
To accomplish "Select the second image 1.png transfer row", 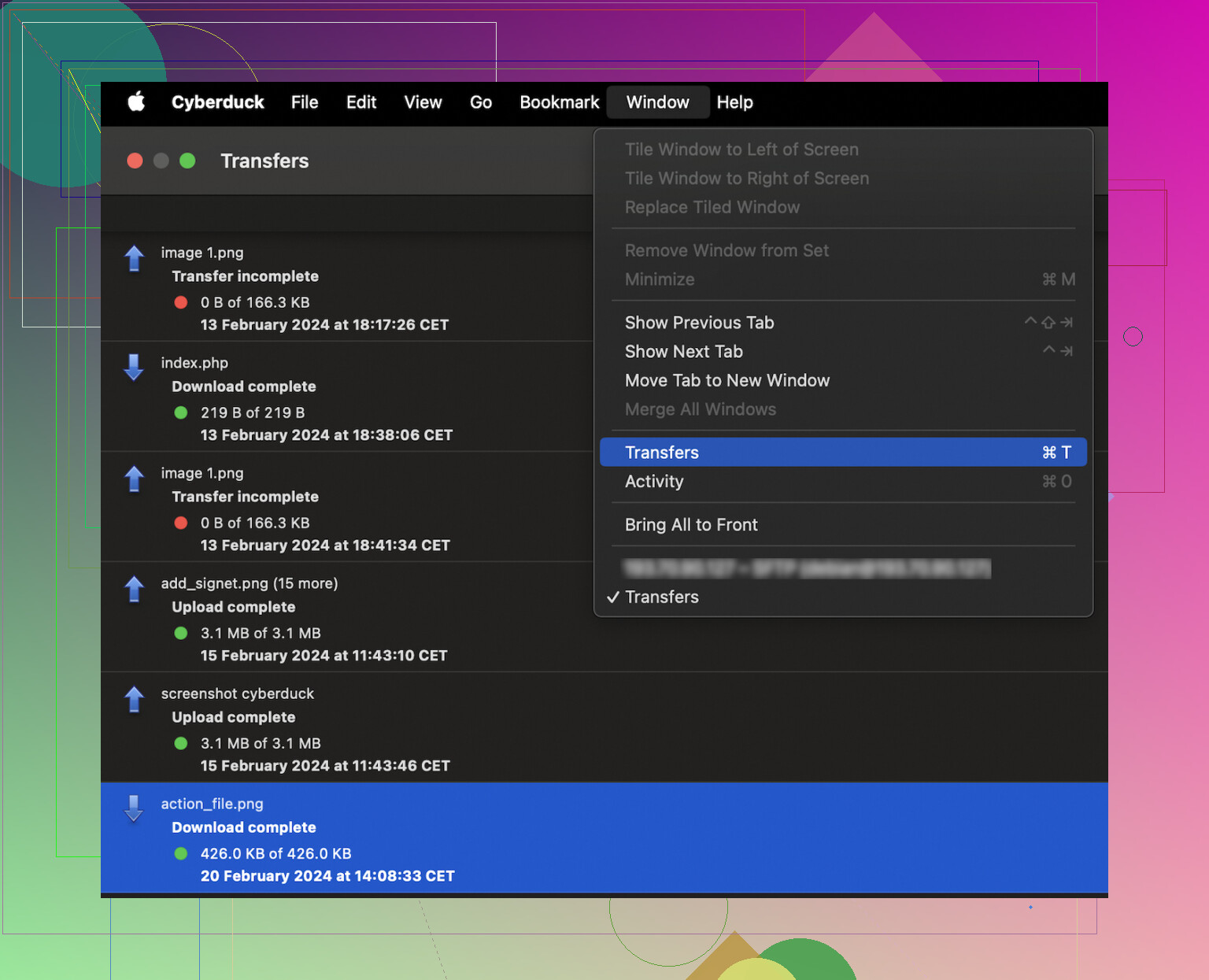I will pyautogui.click(x=604, y=506).
